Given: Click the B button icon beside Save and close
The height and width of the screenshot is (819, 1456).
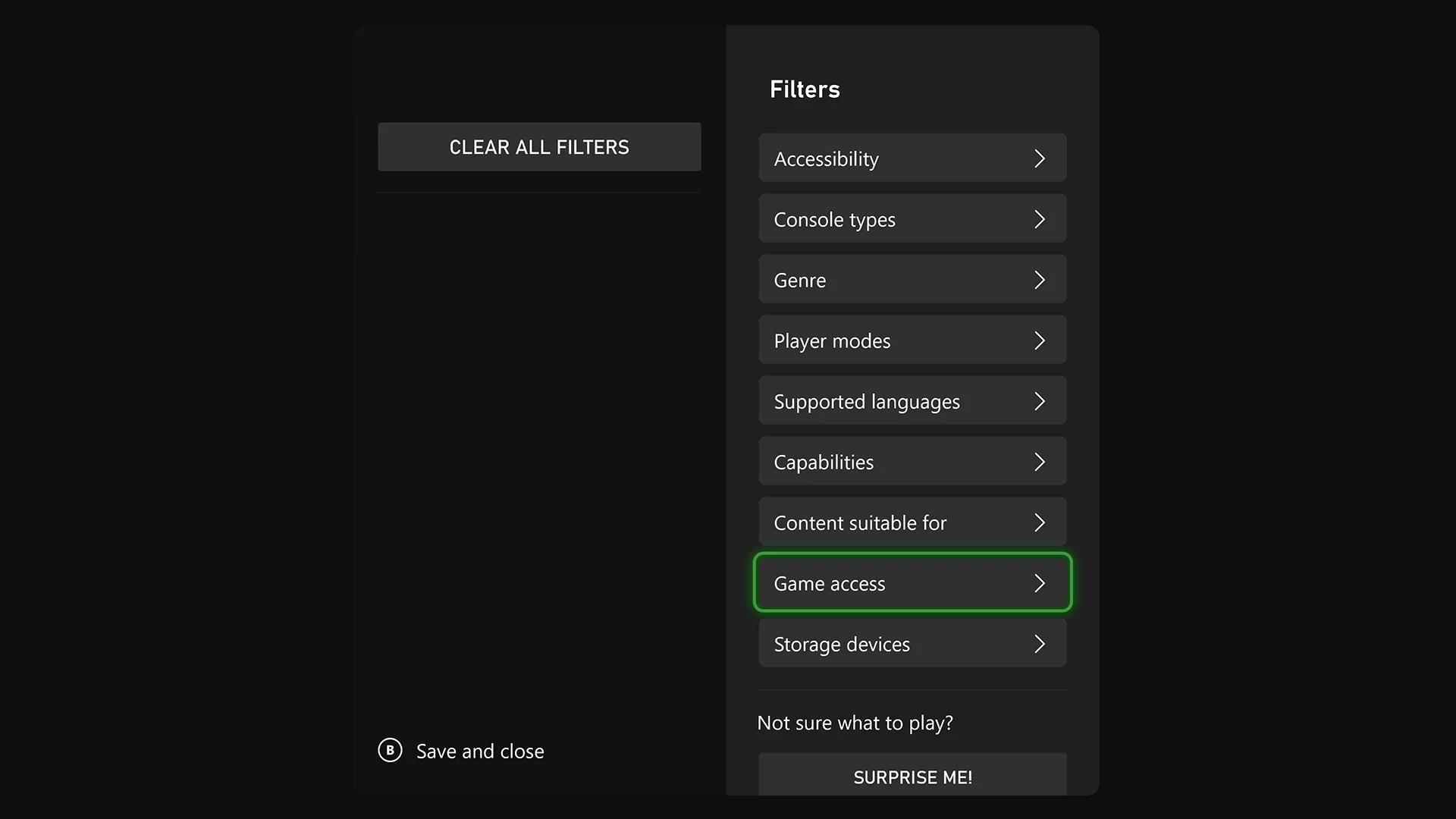Looking at the screenshot, I should pos(390,750).
